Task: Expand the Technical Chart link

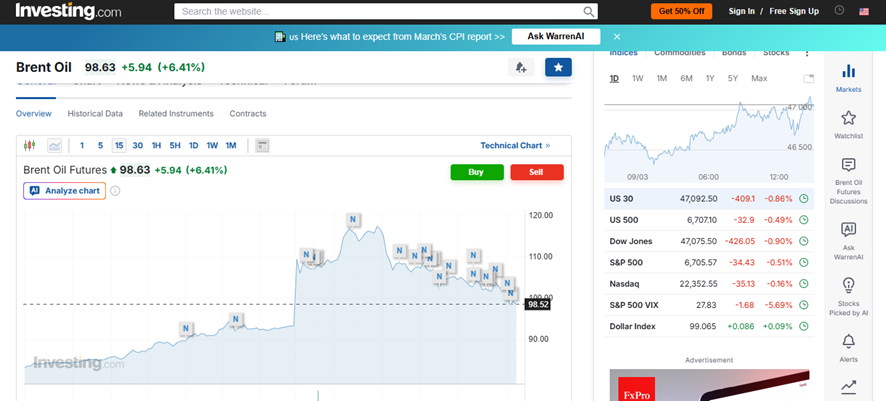Action: (514, 145)
